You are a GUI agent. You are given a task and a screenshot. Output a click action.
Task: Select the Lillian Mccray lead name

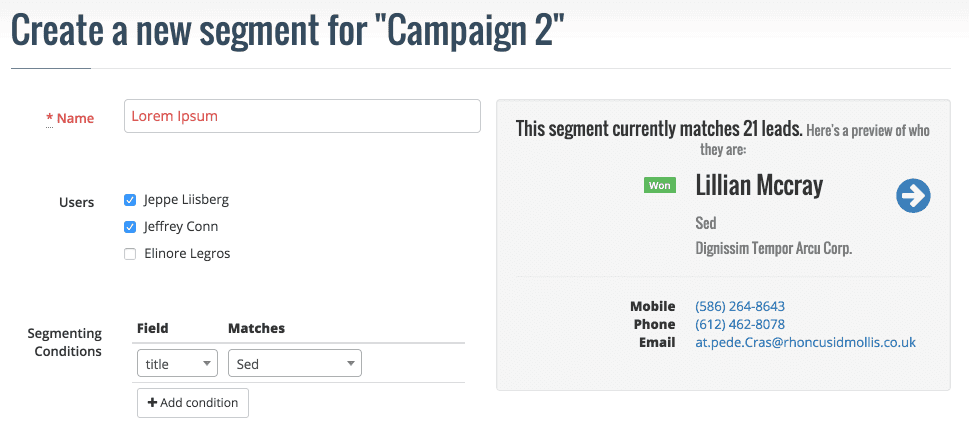(x=759, y=185)
